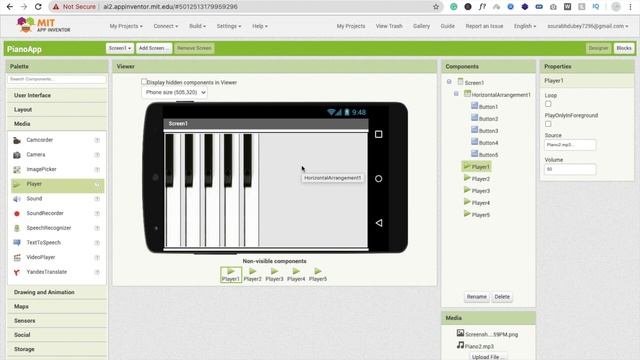Image resolution: width=640 pixels, height=360 pixels.
Task: Expand the Maps palette section
Action: pos(57,307)
